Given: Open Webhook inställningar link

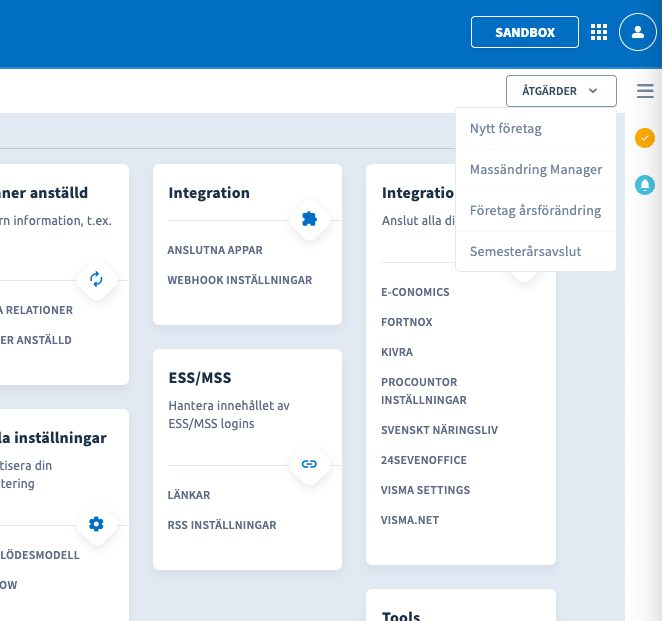Looking at the screenshot, I should [240, 280].
